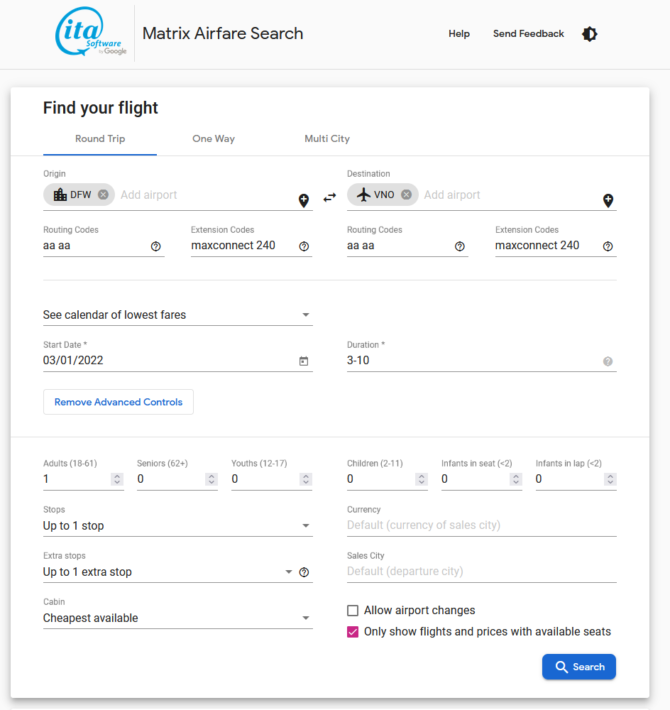This screenshot has height=710, width=670.
Task: Click the Start Date 03/01/2022 field
Action: tap(169, 360)
